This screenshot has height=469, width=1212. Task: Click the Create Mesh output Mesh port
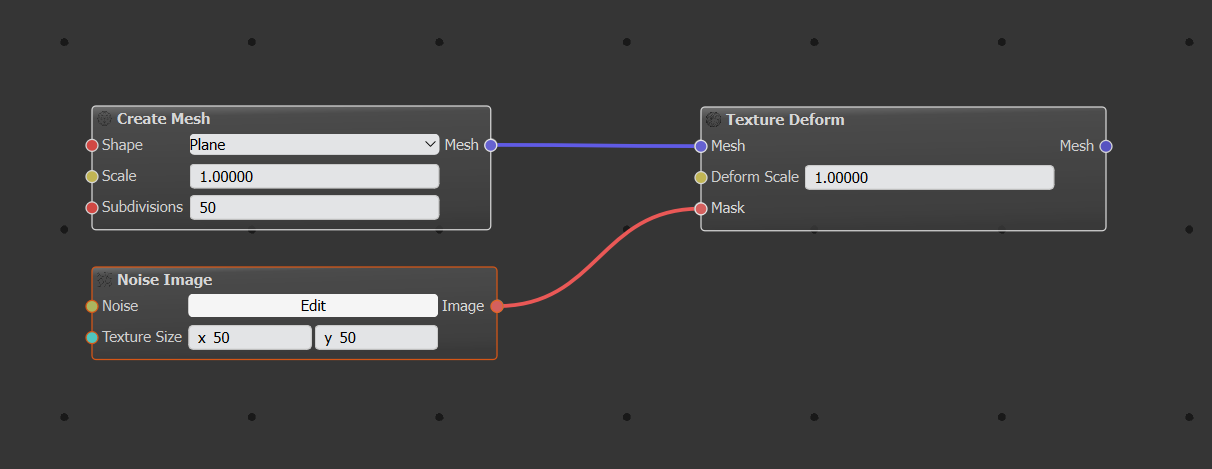click(x=490, y=145)
